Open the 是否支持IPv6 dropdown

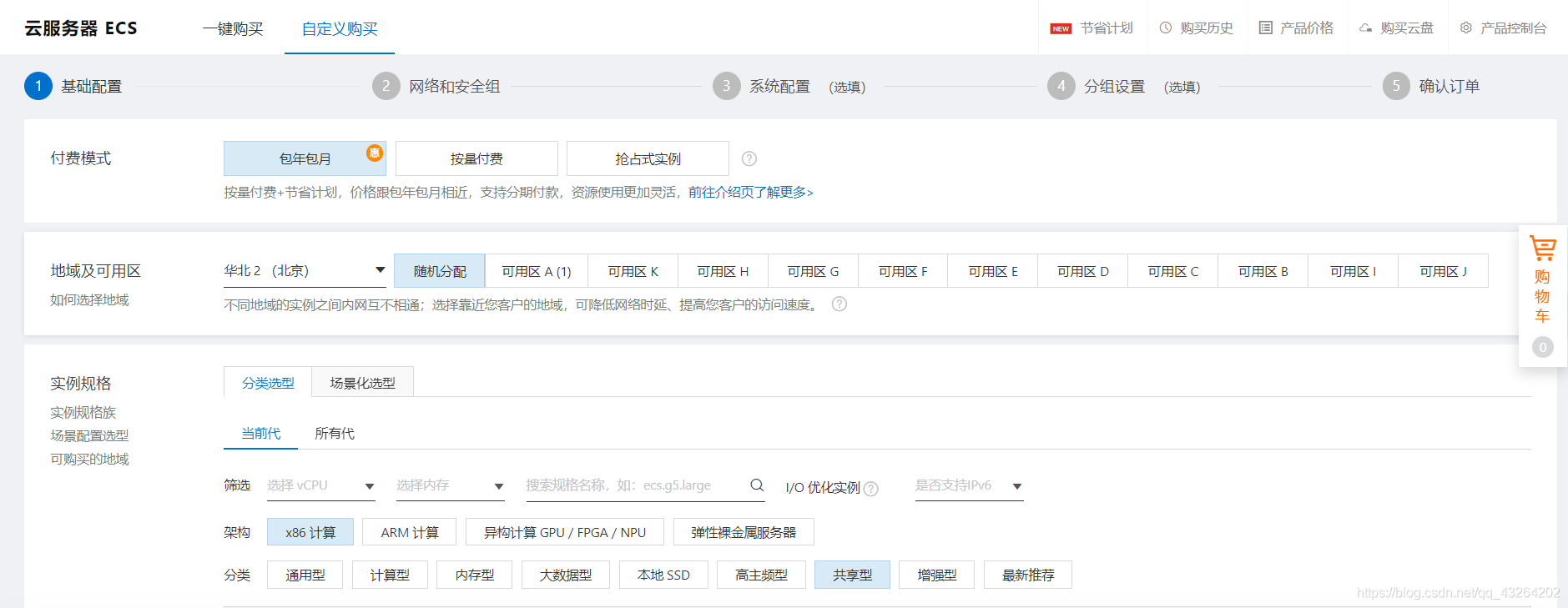click(x=970, y=485)
